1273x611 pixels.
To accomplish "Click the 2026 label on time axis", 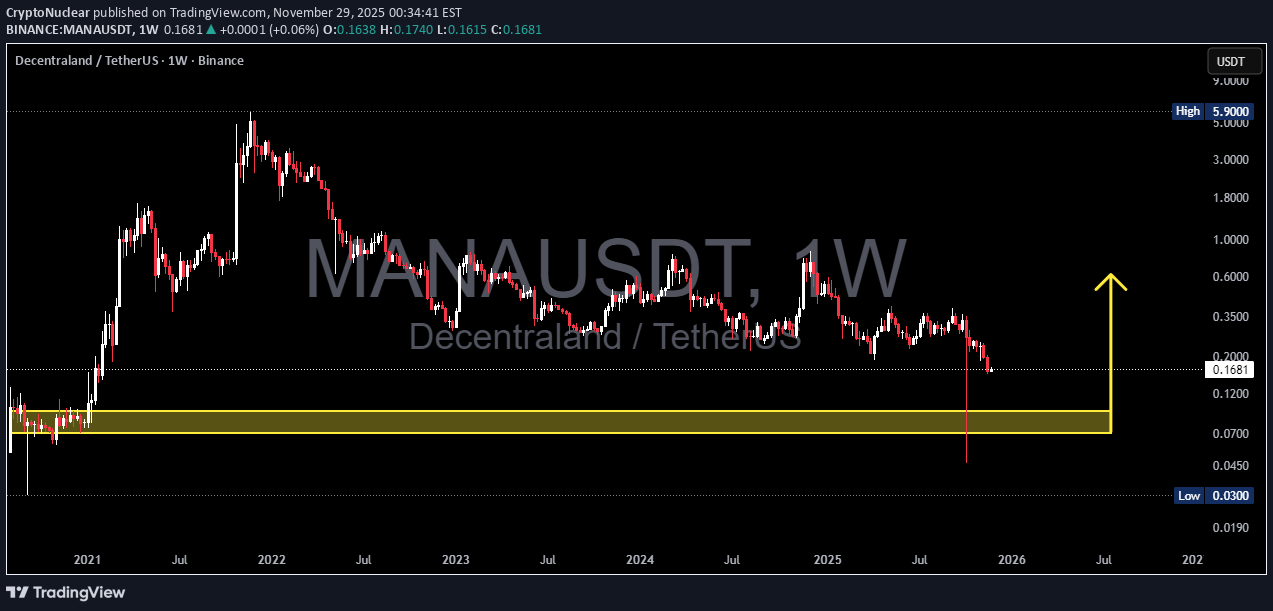I will 1011,561.
